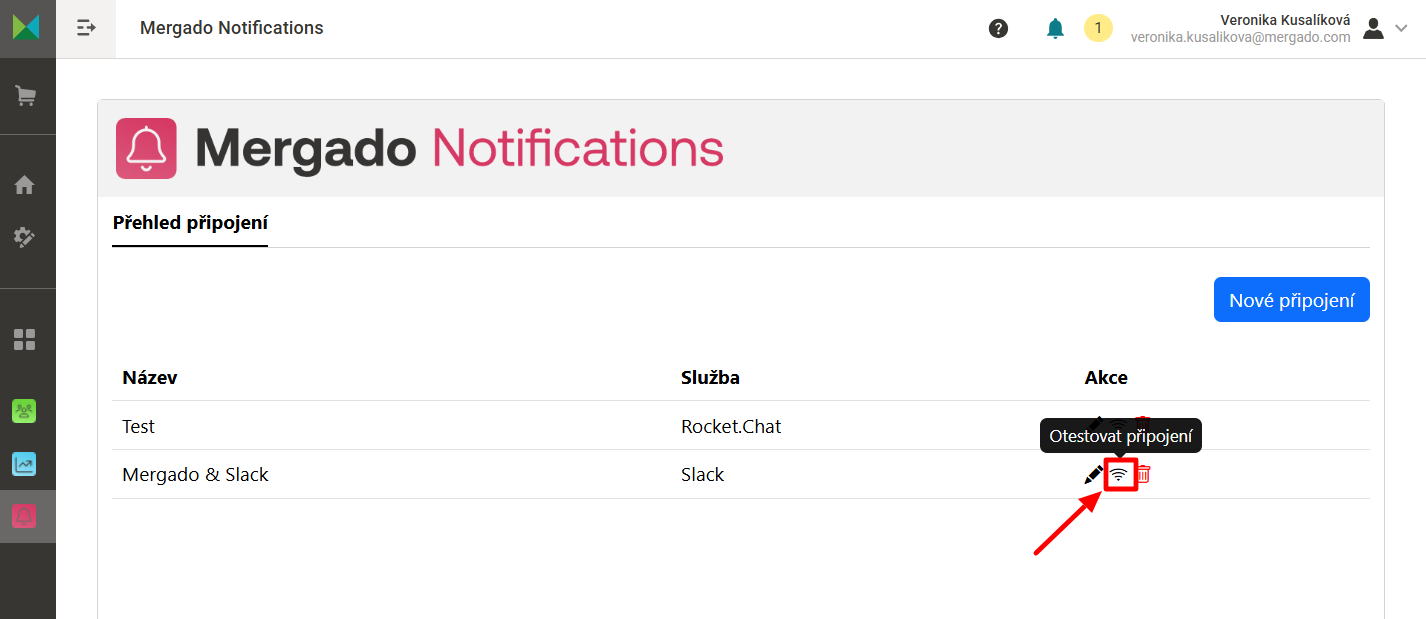
Task: Click the Mergado logo in the top-left corner
Action: pyautogui.click(x=26, y=27)
